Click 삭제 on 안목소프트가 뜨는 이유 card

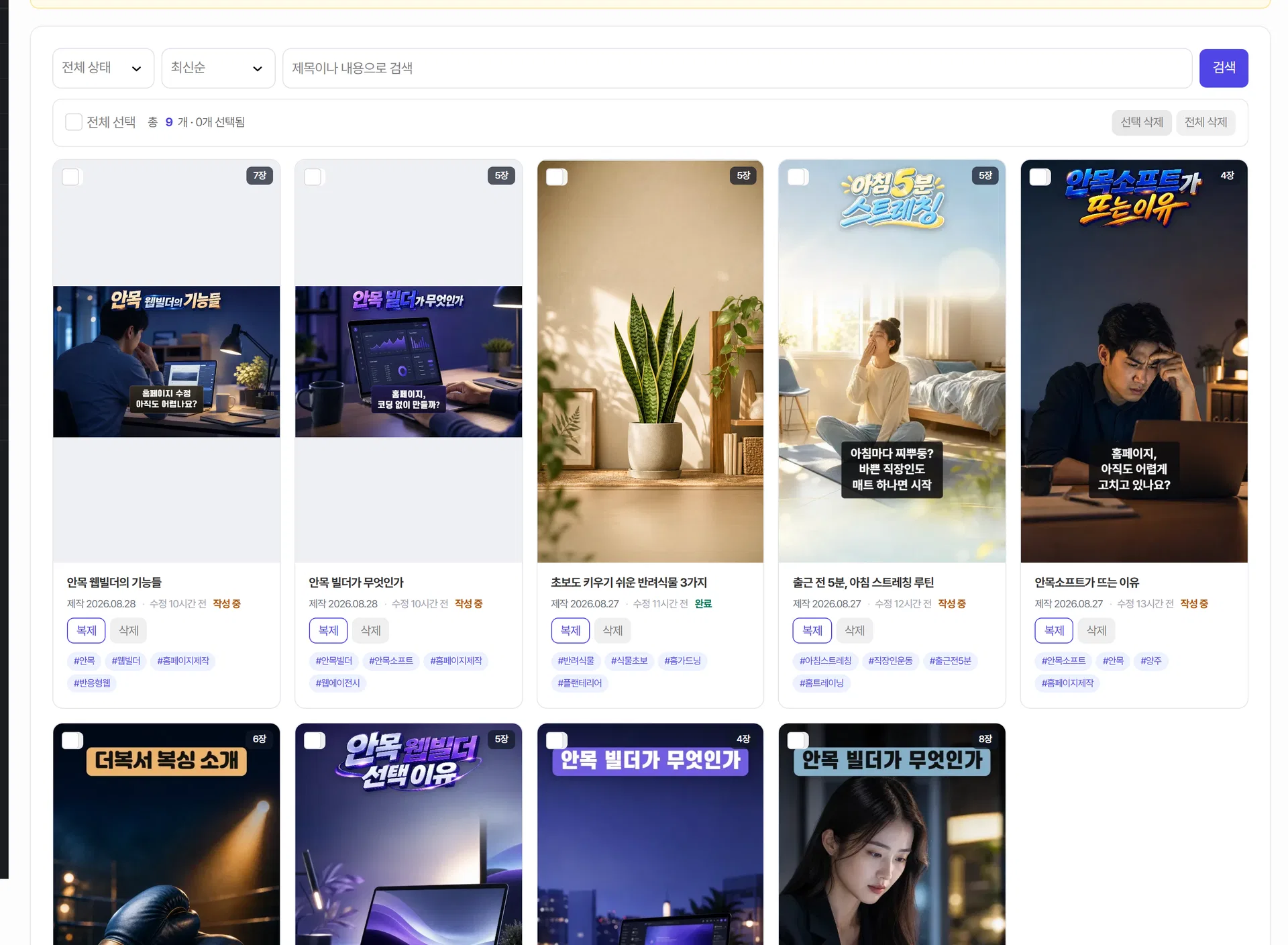coord(1096,631)
